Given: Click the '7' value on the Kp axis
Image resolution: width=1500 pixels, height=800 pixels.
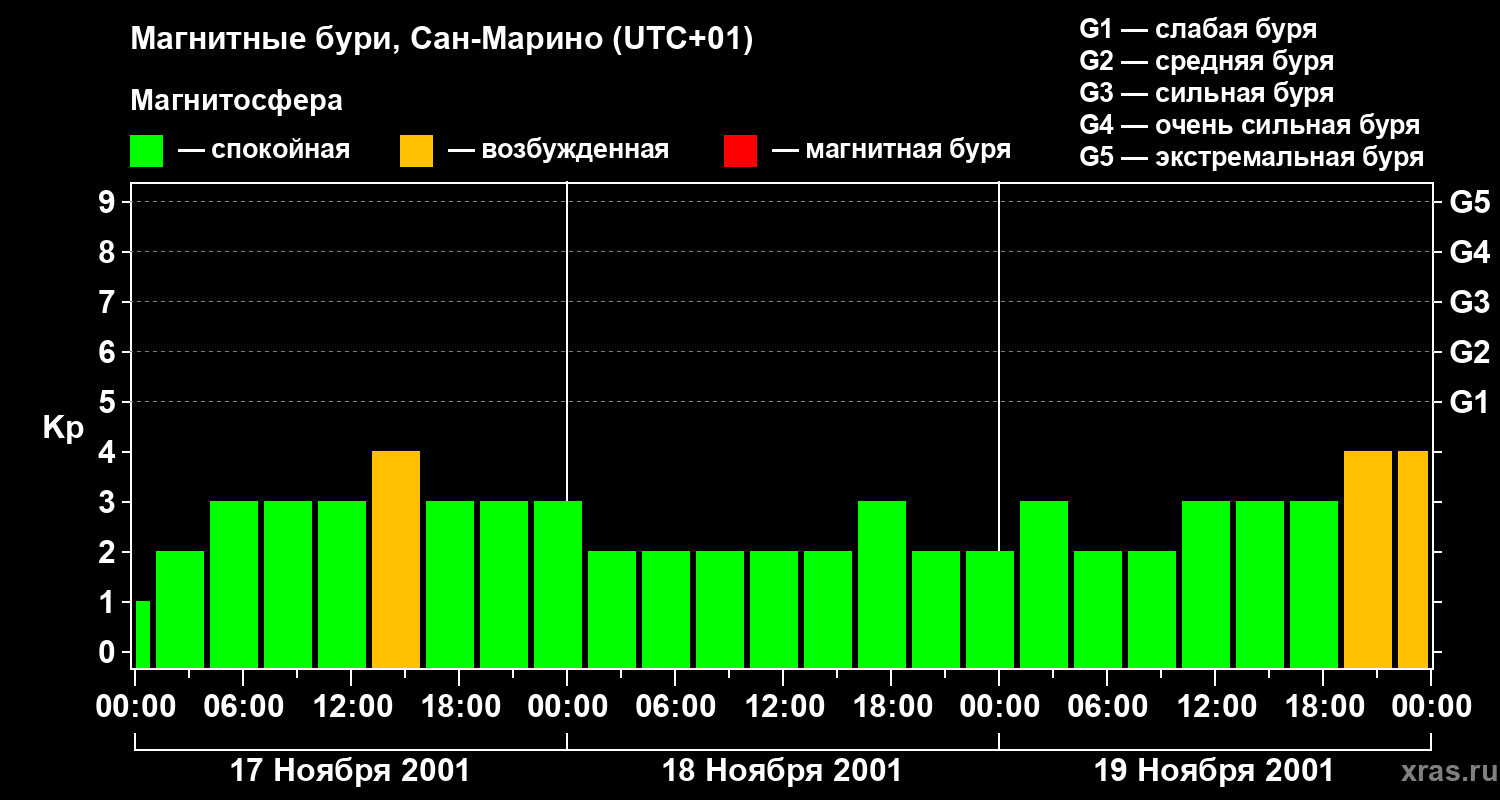Looking at the screenshot, I should [x=109, y=302].
